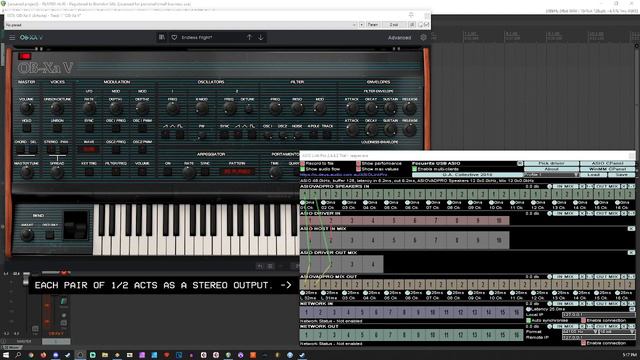Go to next preset with the down arrow

tap(260, 38)
